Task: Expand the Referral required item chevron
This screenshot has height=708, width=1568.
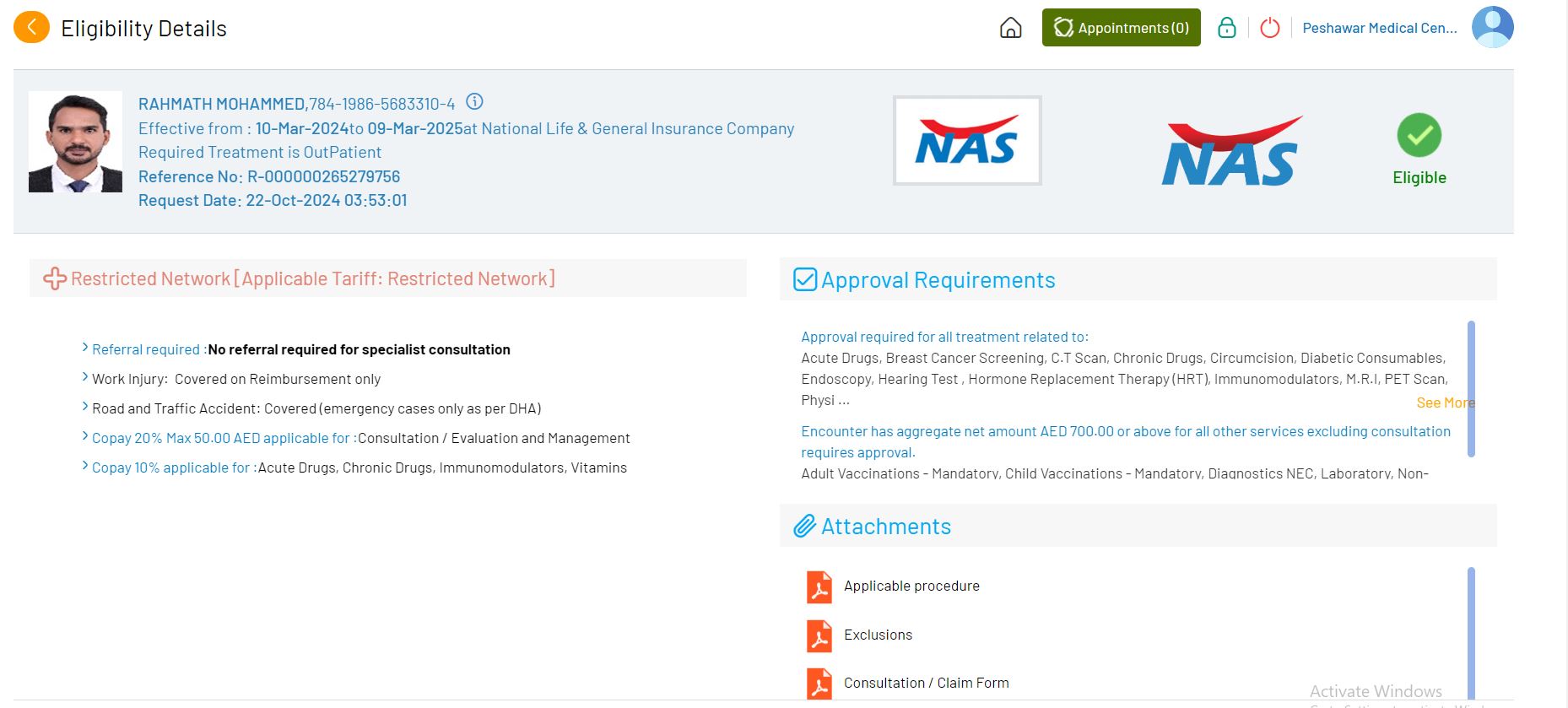Action: 85,348
